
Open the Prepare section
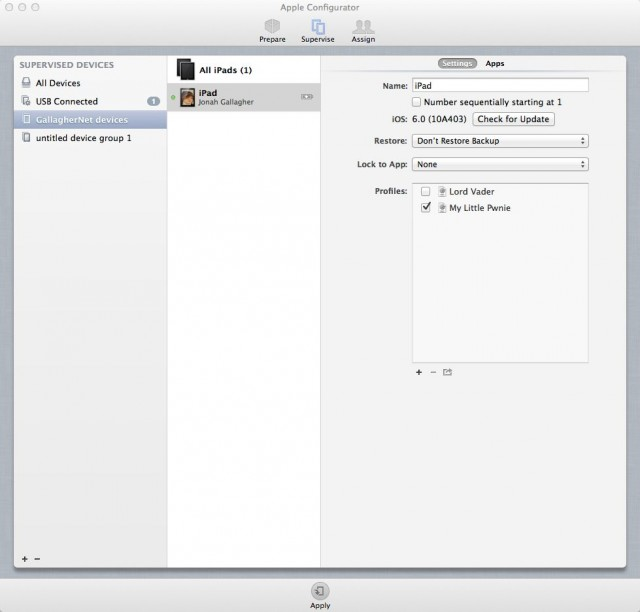[272, 31]
